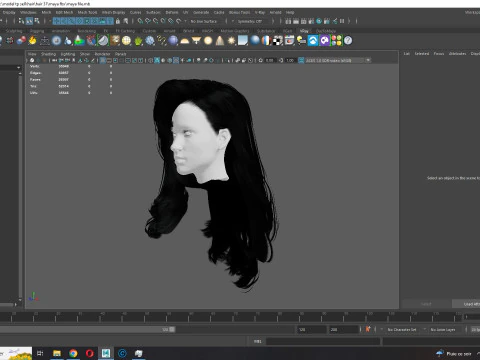The image size is (480, 360).
Task: Click the green flask shelf icon
Action: [79, 41]
